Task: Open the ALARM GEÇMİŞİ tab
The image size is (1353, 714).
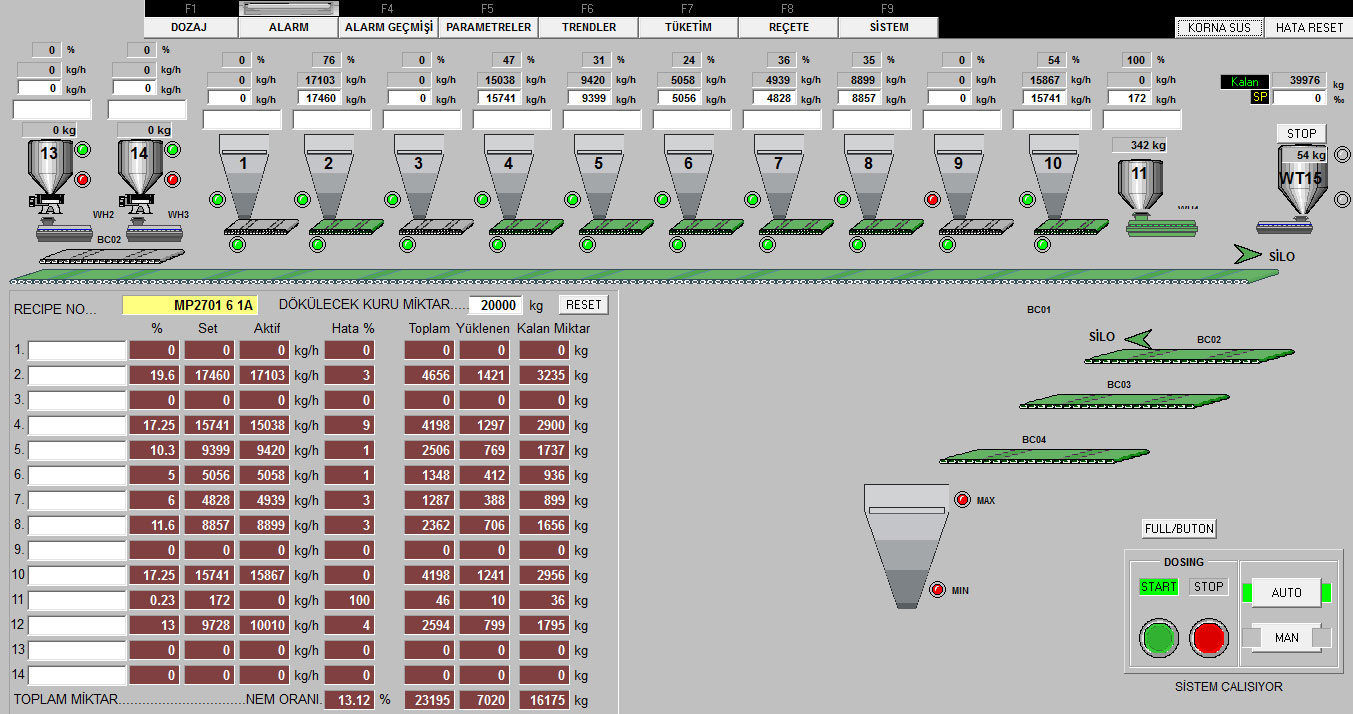Action: [389, 27]
